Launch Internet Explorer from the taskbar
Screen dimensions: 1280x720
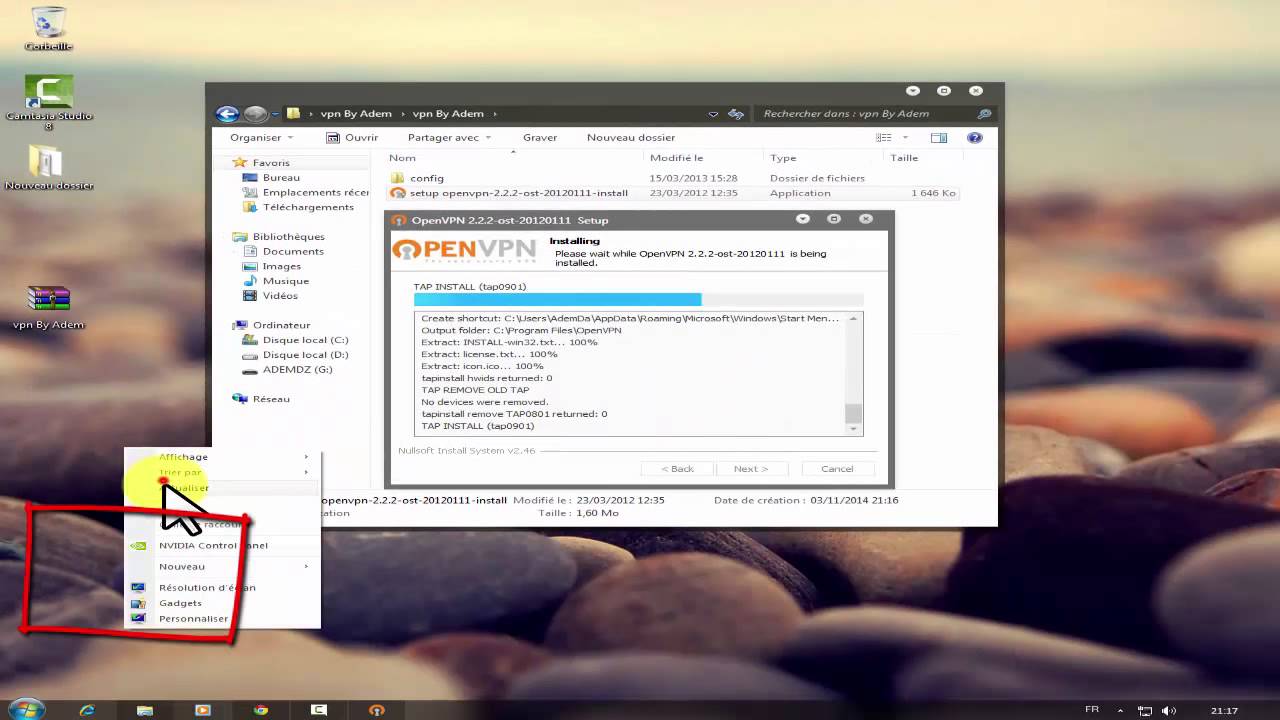[x=87, y=710]
